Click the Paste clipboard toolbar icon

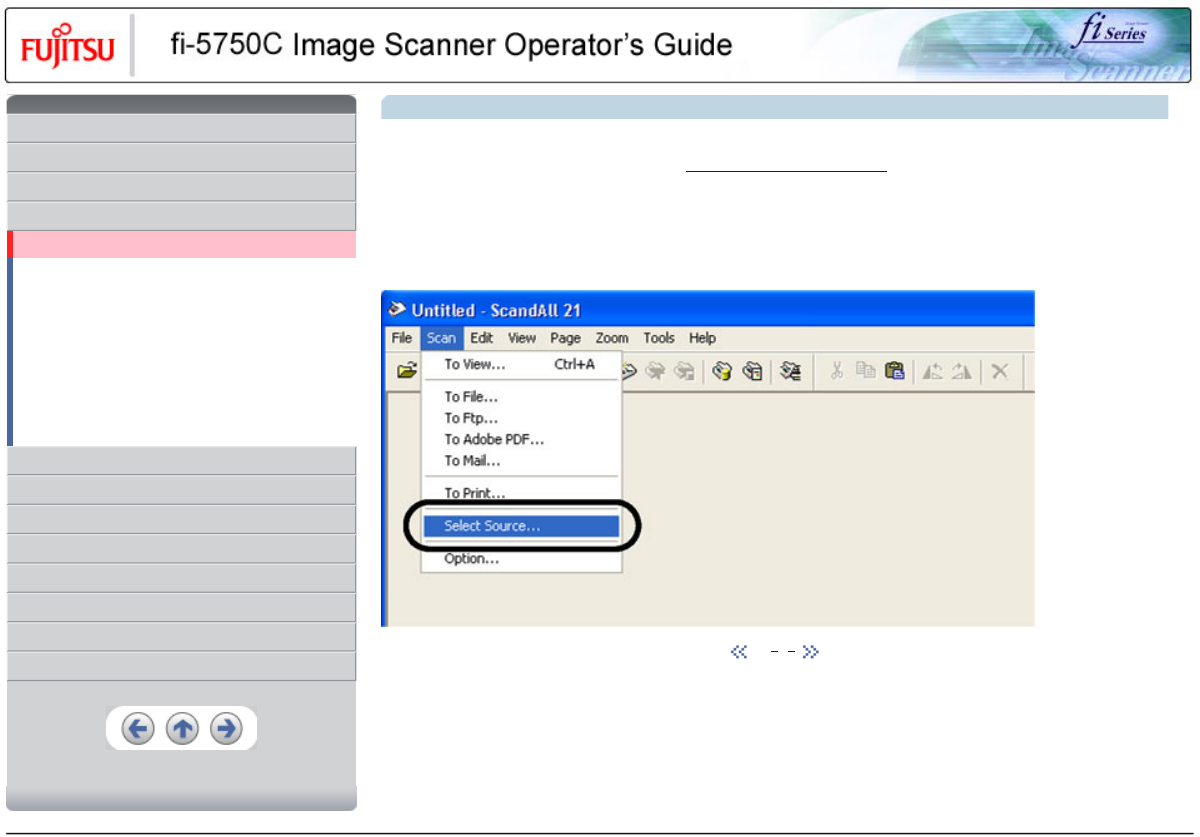pos(894,371)
